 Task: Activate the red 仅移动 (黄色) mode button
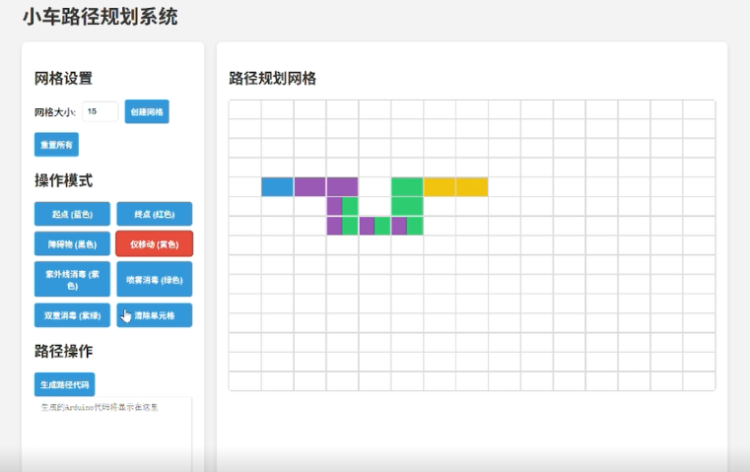click(x=154, y=243)
